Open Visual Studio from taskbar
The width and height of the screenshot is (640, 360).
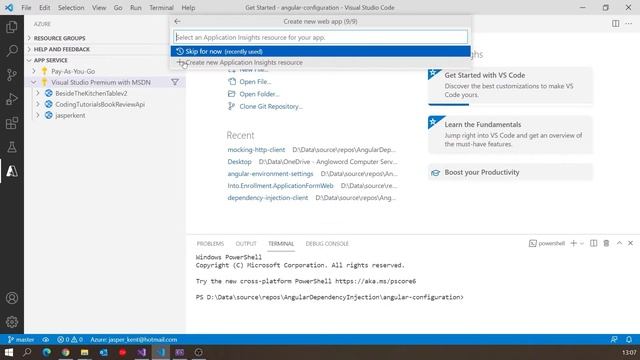coord(141,352)
